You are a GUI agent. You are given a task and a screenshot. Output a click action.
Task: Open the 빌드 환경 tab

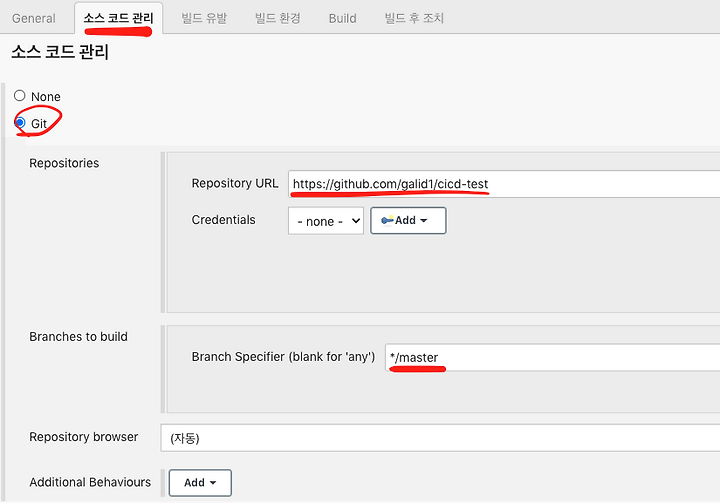coord(278,18)
